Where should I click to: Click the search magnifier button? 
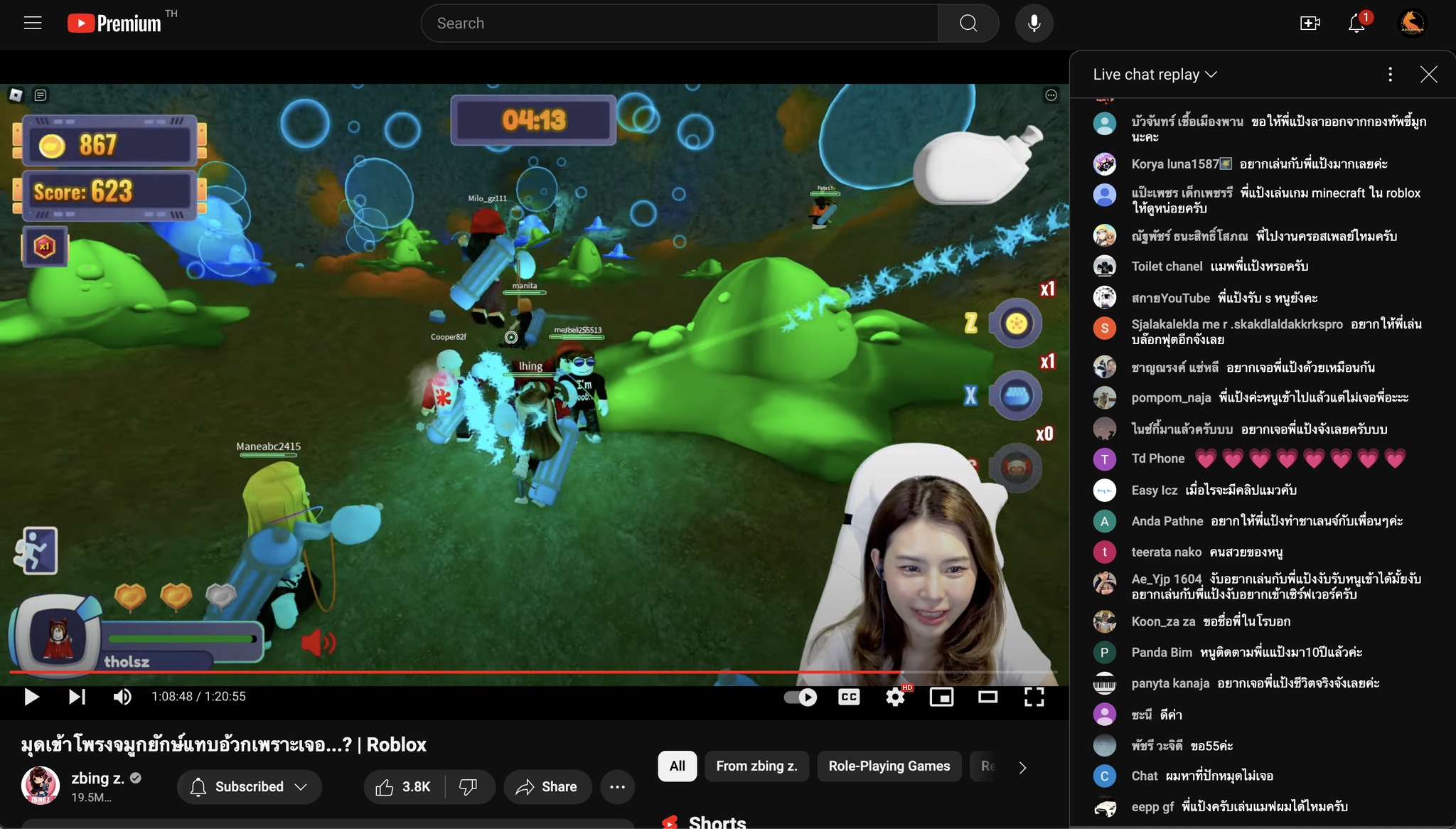(968, 23)
